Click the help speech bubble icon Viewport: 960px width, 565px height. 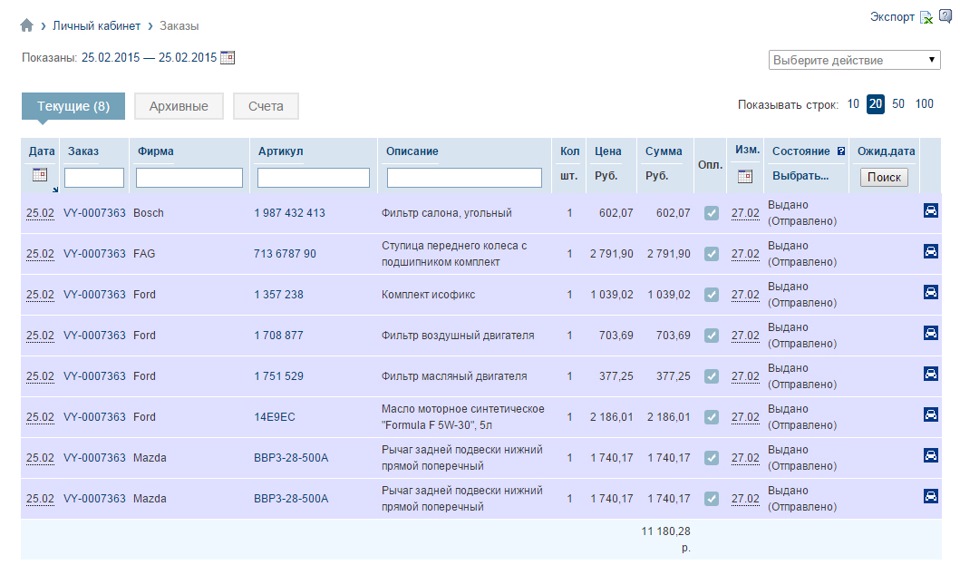click(x=945, y=16)
